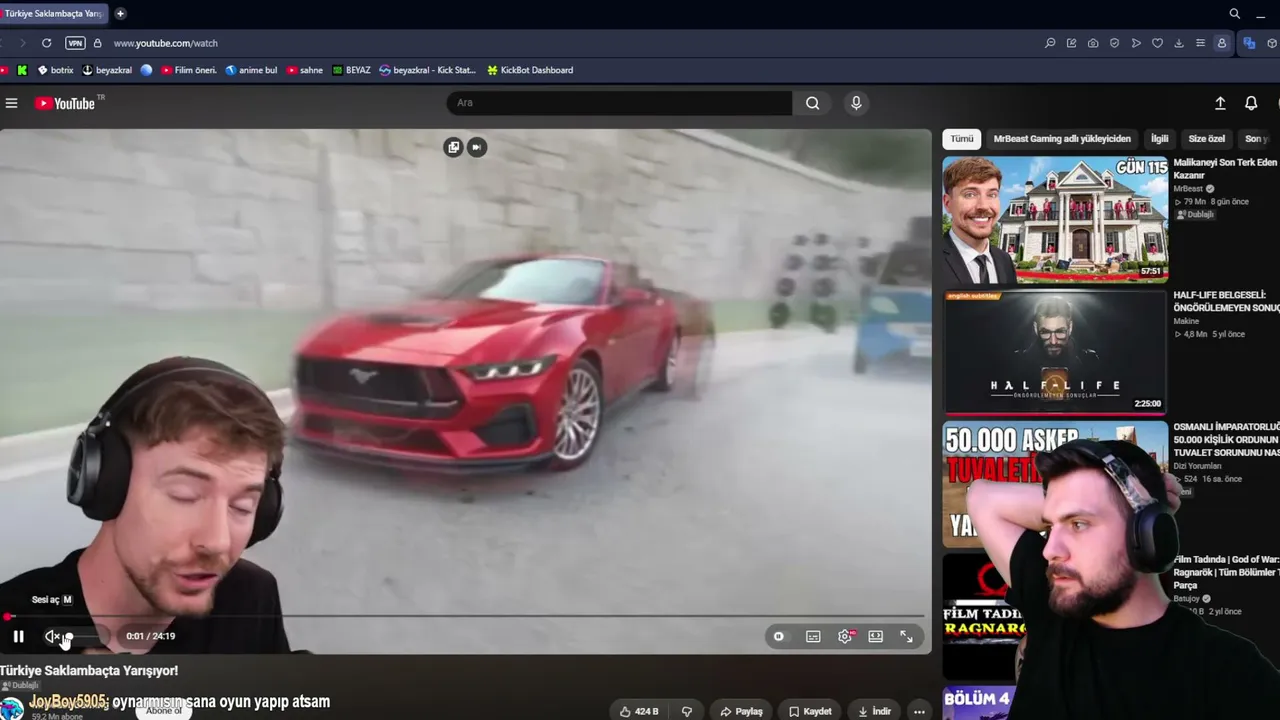Open 'Malikaneyi Son Terk Eden' video title
The width and height of the screenshot is (1280, 720).
1226,168
